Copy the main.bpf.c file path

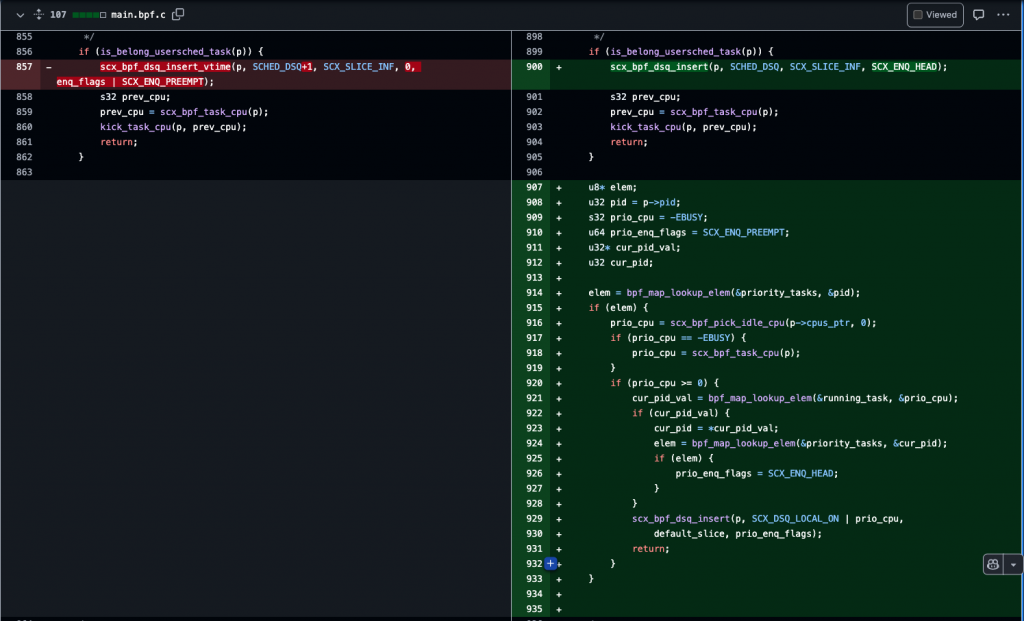coord(178,15)
